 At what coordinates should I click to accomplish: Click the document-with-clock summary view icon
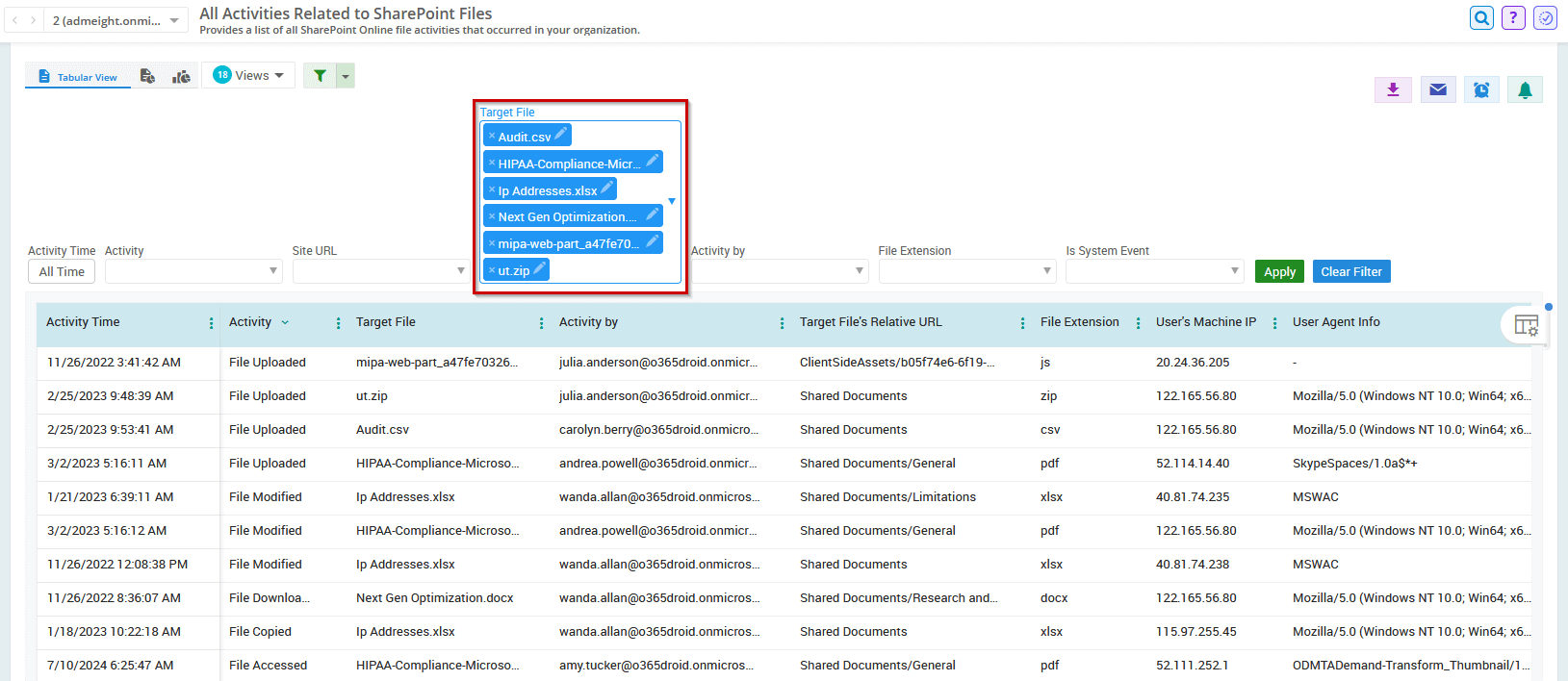click(147, 76)
